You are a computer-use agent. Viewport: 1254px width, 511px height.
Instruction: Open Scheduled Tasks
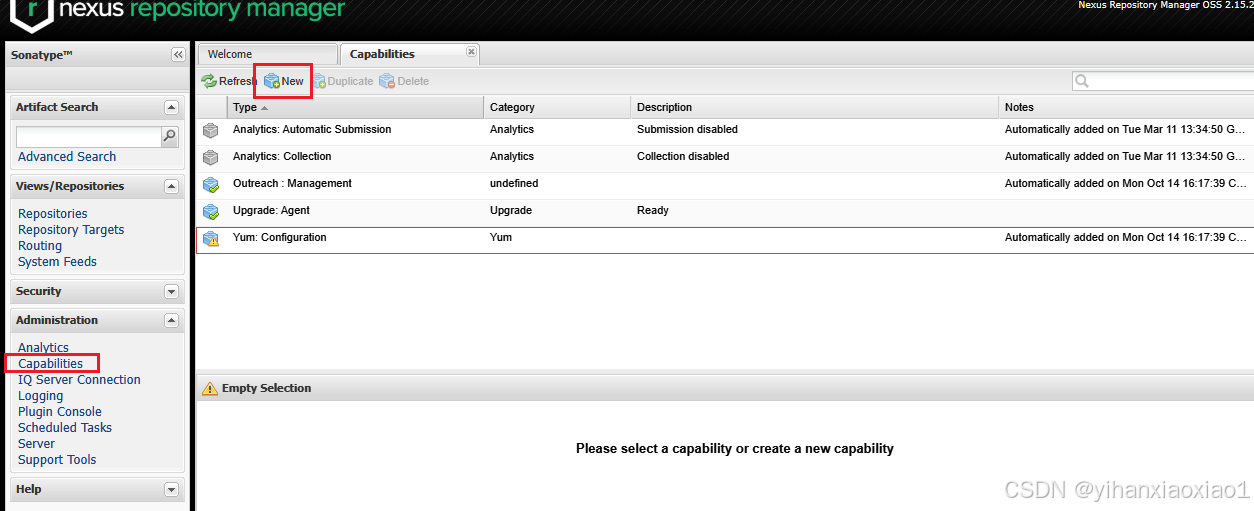click(65, 428)
